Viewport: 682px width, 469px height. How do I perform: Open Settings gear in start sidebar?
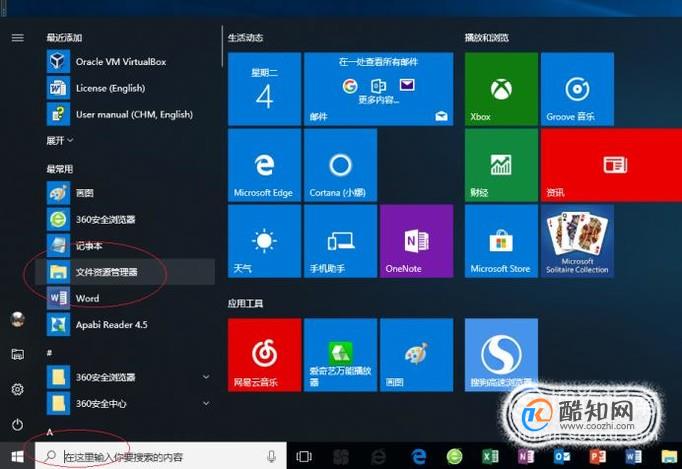(x=17, y=389)
